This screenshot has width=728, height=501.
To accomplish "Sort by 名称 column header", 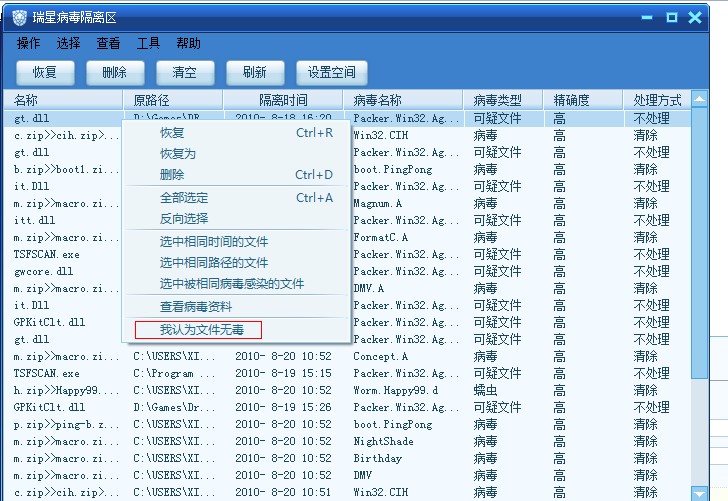I will pos(64,100).
